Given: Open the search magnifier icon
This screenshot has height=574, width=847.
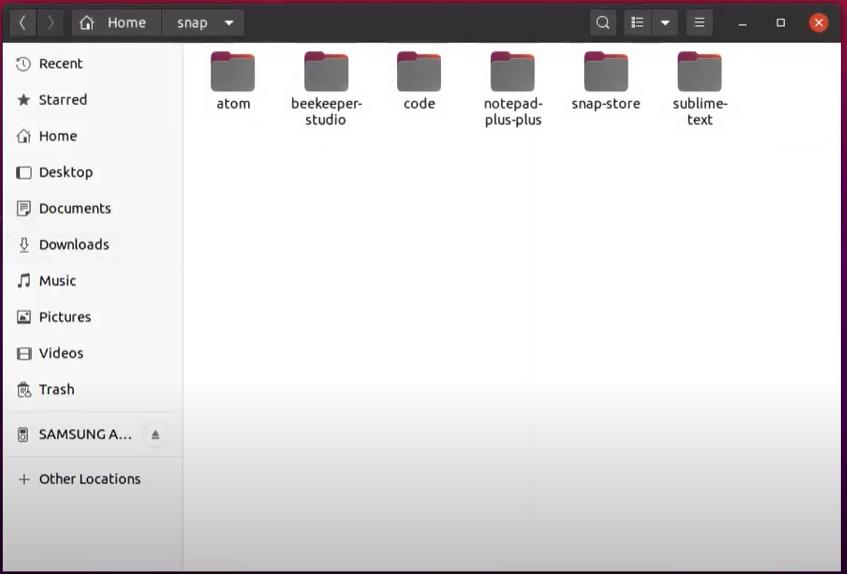Looking at the screenshot, I should point(603,23).
